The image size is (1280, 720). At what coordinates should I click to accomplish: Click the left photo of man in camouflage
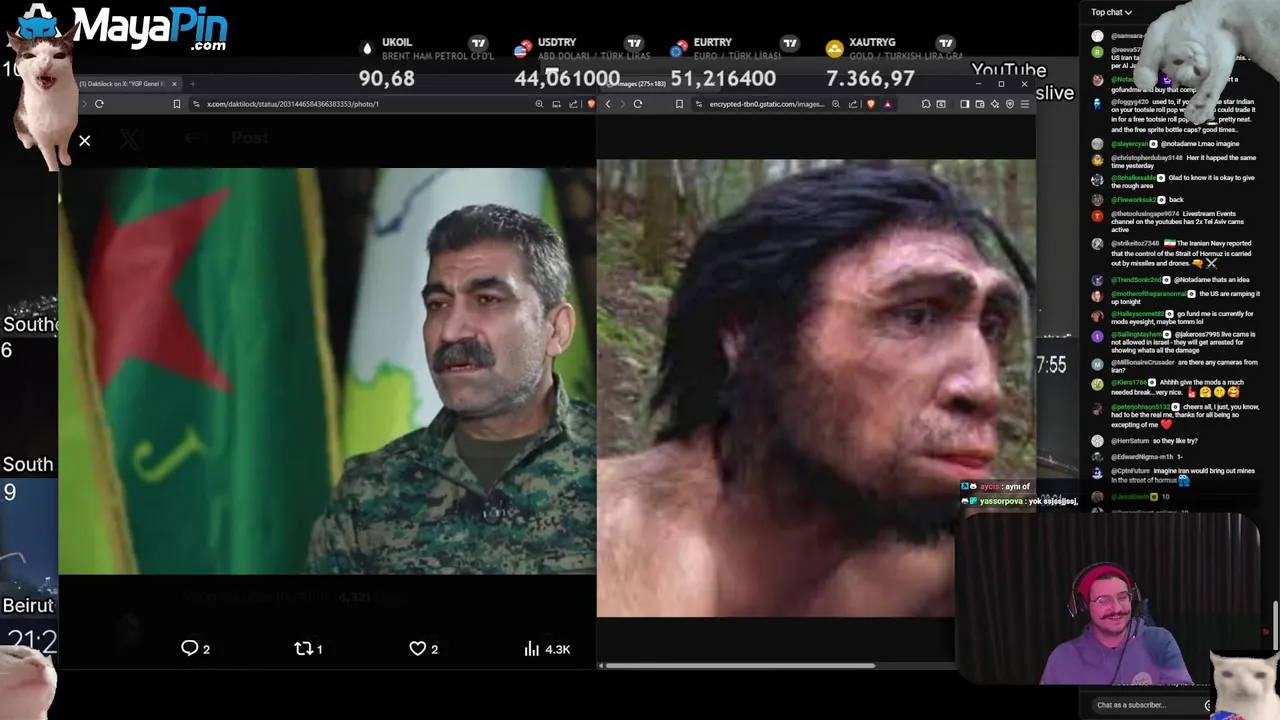click(x=327, y=370)
